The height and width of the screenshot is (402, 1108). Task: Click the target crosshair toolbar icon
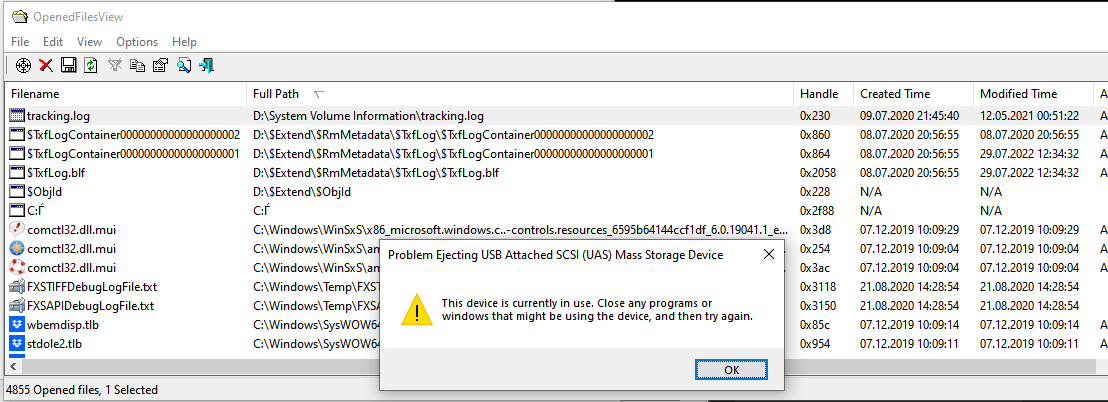[x=23, y=65]
